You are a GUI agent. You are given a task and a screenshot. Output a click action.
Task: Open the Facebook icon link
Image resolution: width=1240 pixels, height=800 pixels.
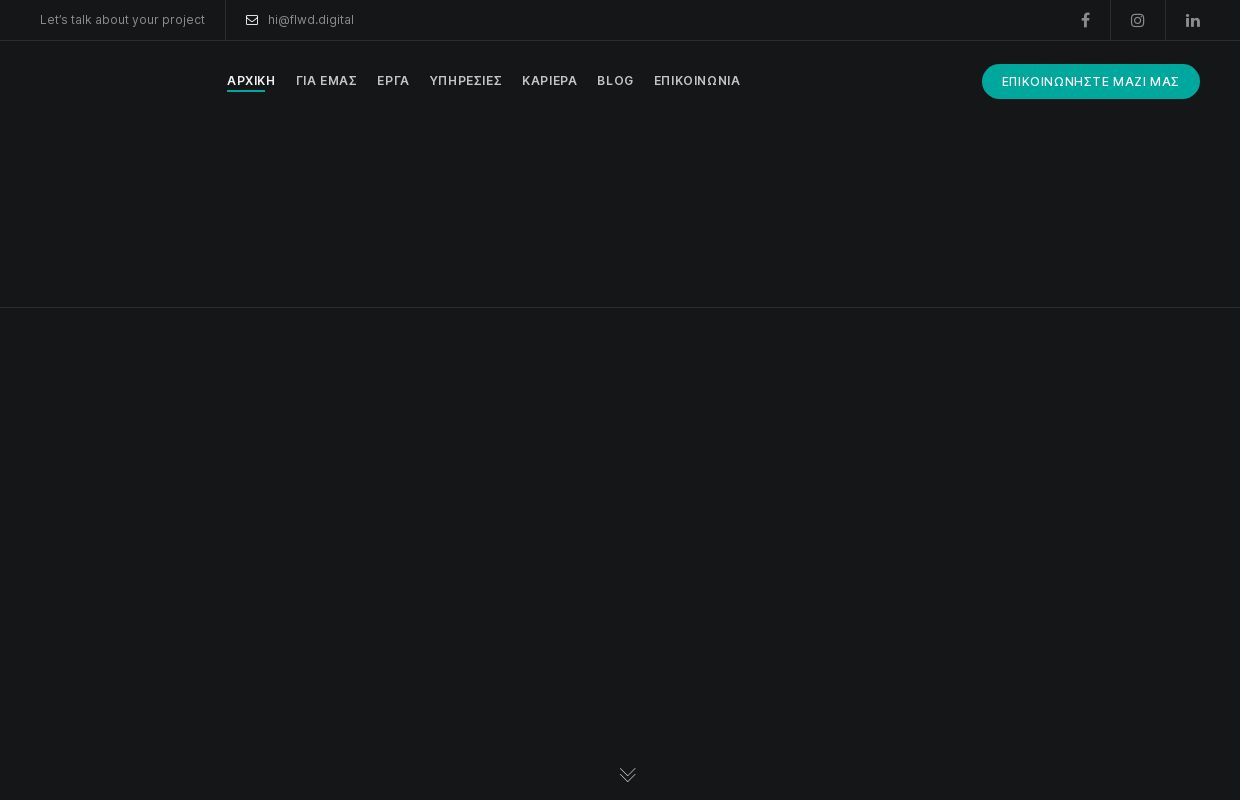(x=1086, y=20)
